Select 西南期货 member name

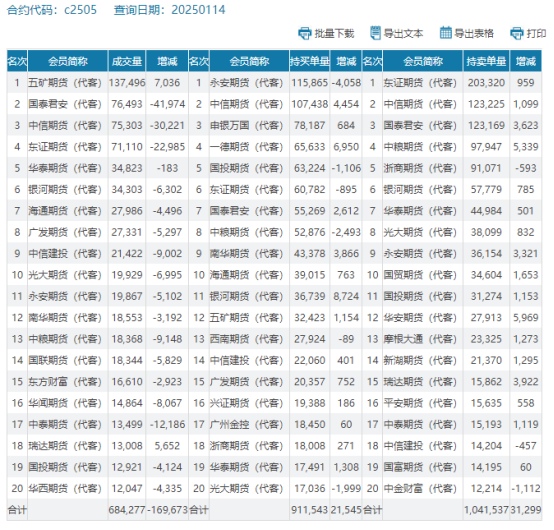(x=246, y=339)
